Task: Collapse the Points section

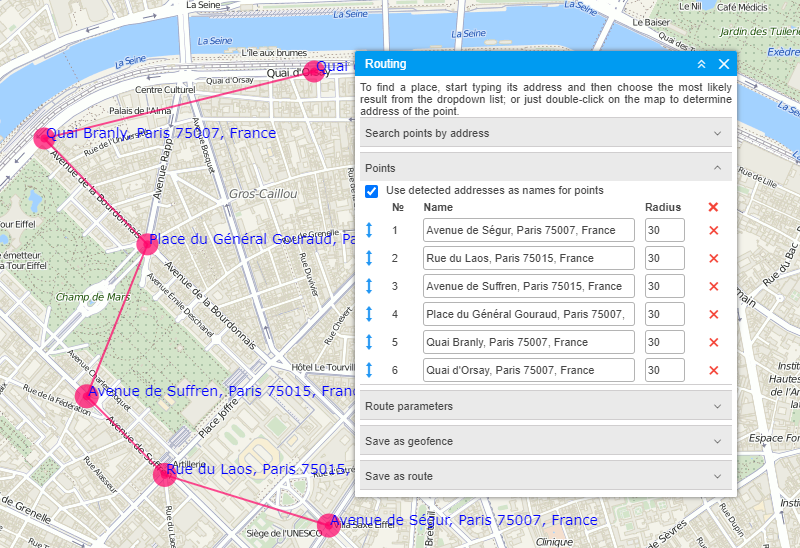Action: point(546,168)
